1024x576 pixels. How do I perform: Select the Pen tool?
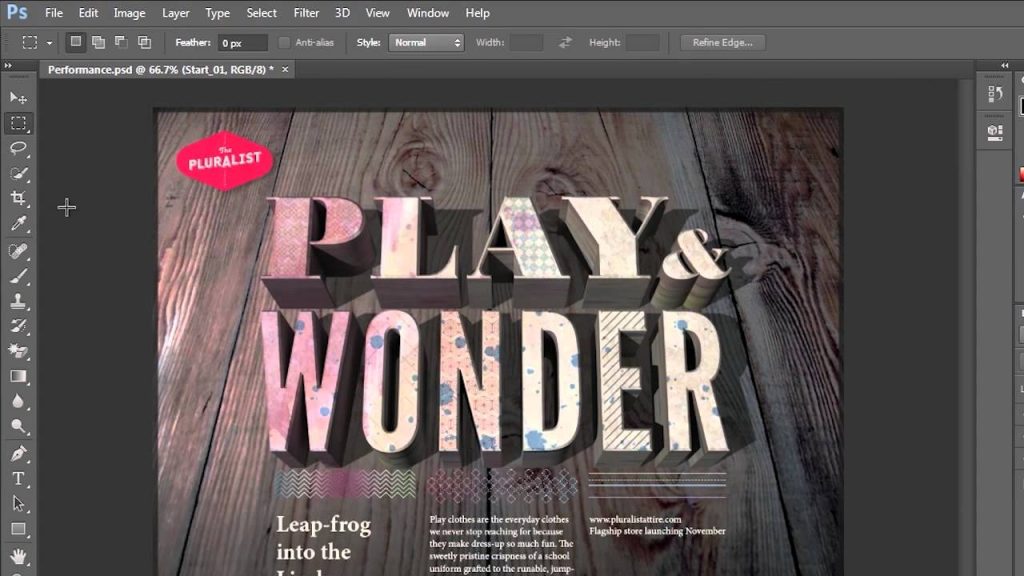(x=18, y=453)
